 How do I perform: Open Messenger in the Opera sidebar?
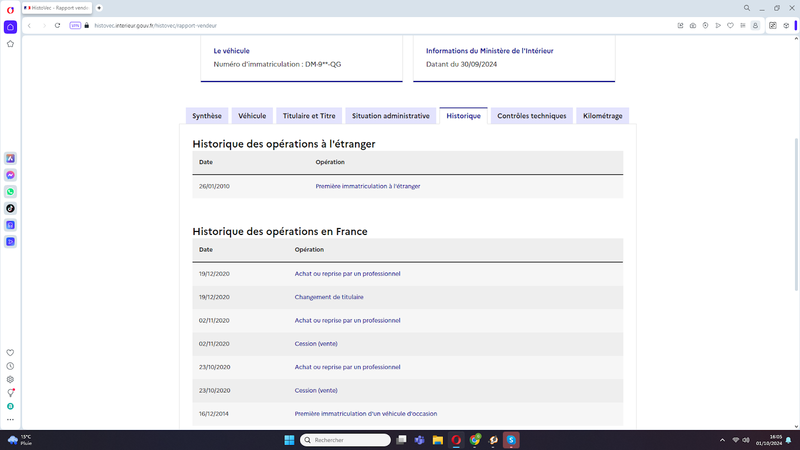click(10, 175)
